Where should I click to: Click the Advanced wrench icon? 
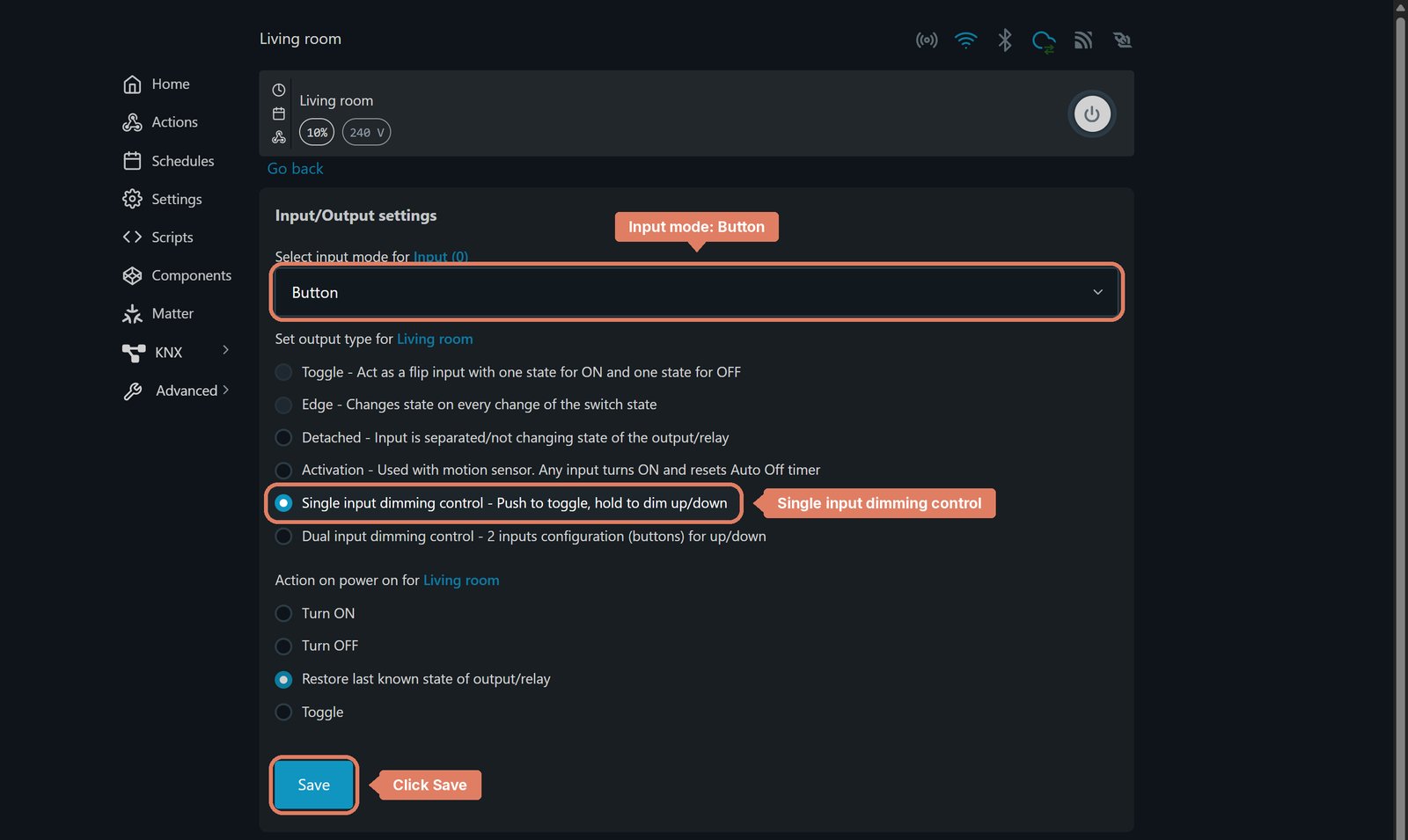pyautogui.click(x=133, y=391)
